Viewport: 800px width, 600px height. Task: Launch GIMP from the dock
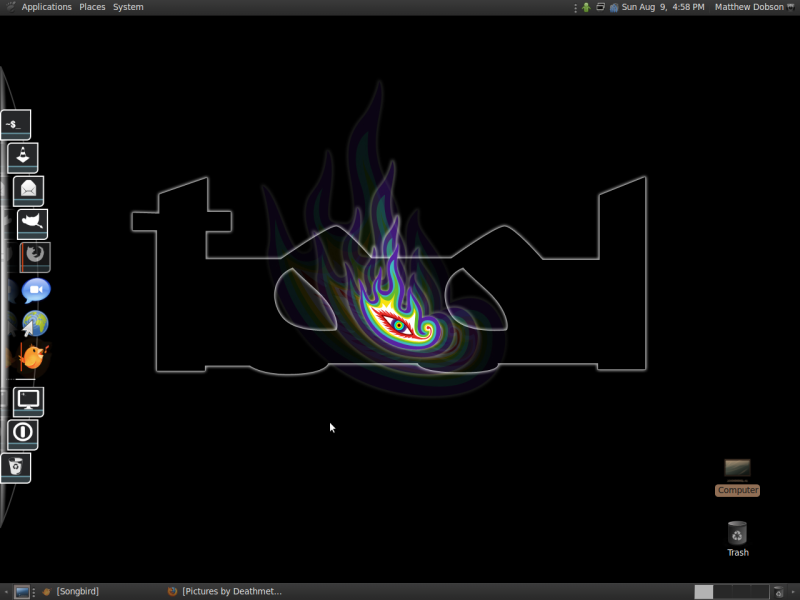[32, 224]
